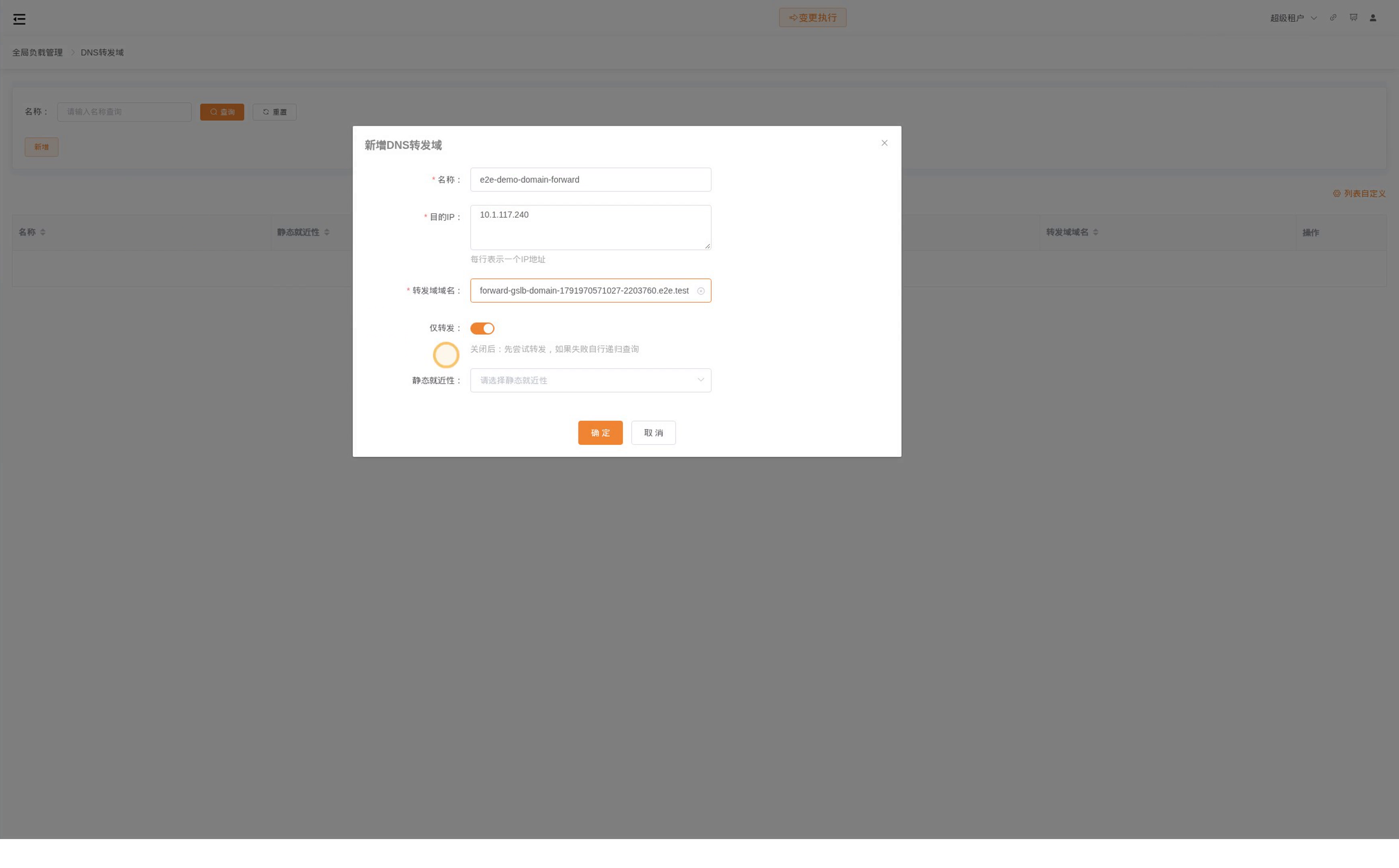The image size is (1399, 868).
Task: Click the 确定 button
Action: [600, 433]
